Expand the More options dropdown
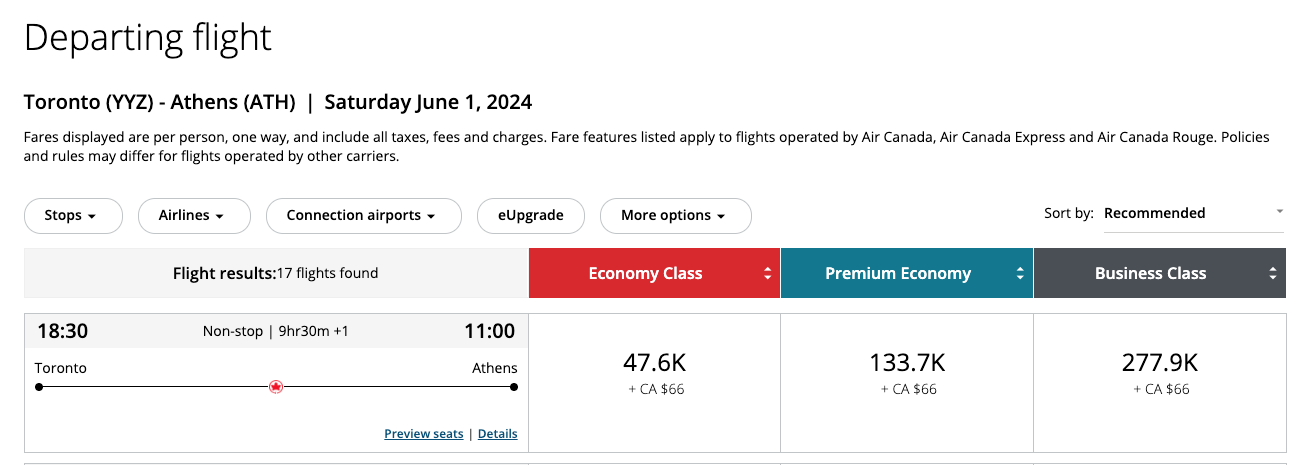1303x465 pixels. [x=674, y=215]
